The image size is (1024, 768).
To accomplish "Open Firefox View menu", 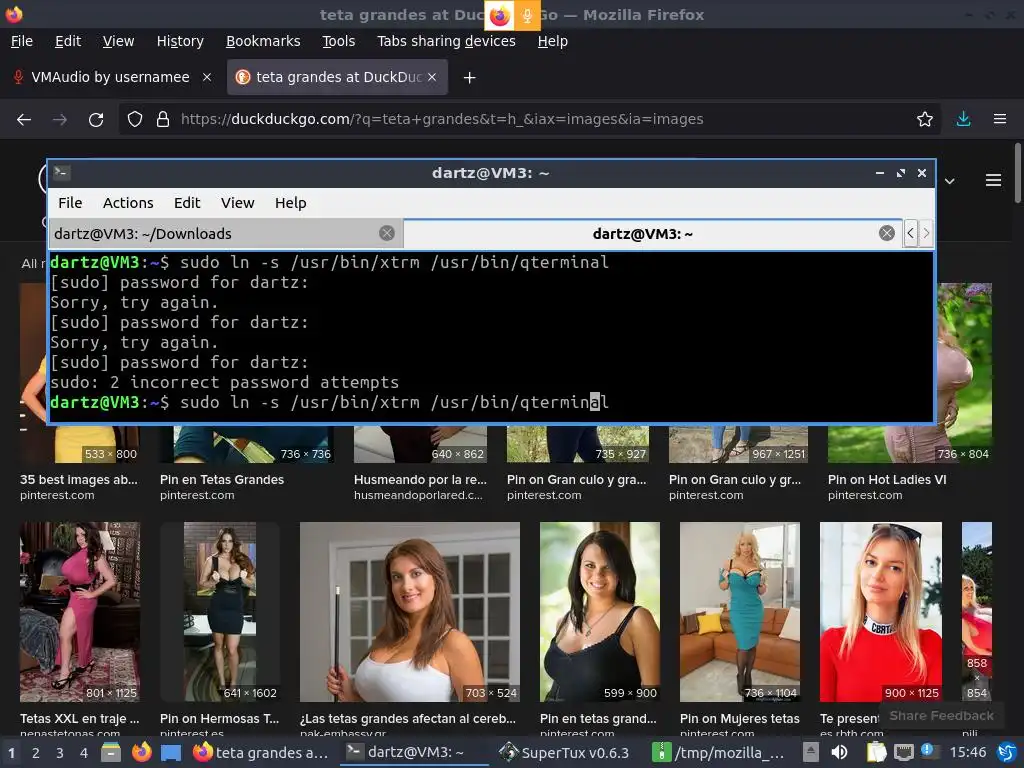I will click(118, 41).
